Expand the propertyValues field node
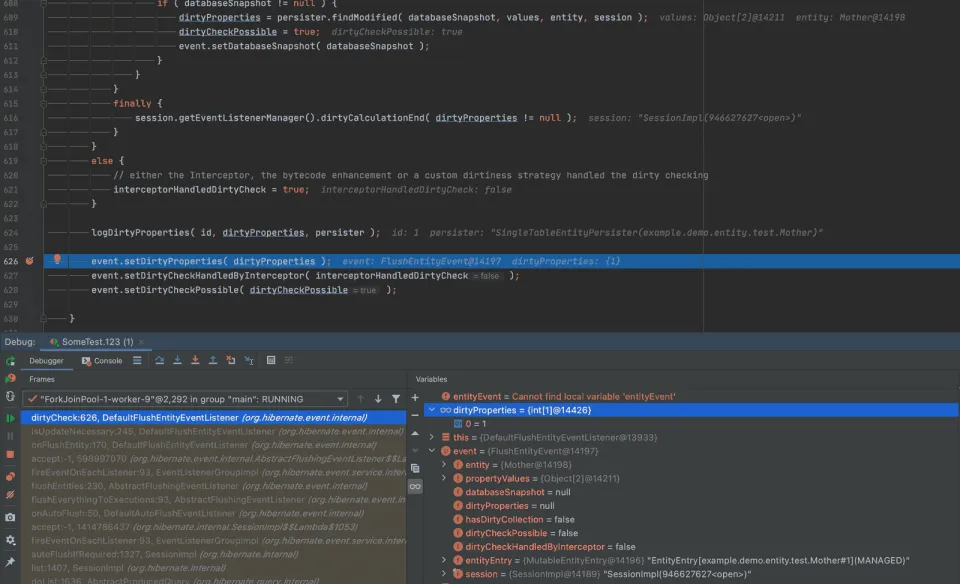The width and height of the screenshot is (960, 584). coord(444,479)
